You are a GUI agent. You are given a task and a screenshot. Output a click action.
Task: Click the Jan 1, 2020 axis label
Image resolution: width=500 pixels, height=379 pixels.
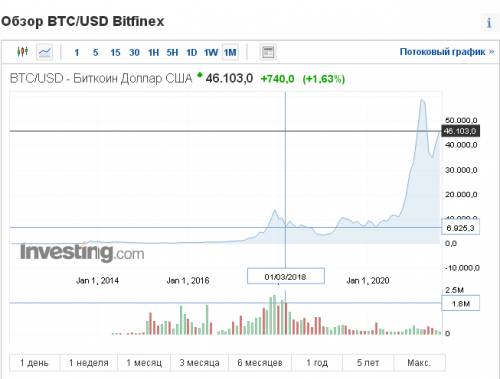pyautogui.click(x=368, y=281)
